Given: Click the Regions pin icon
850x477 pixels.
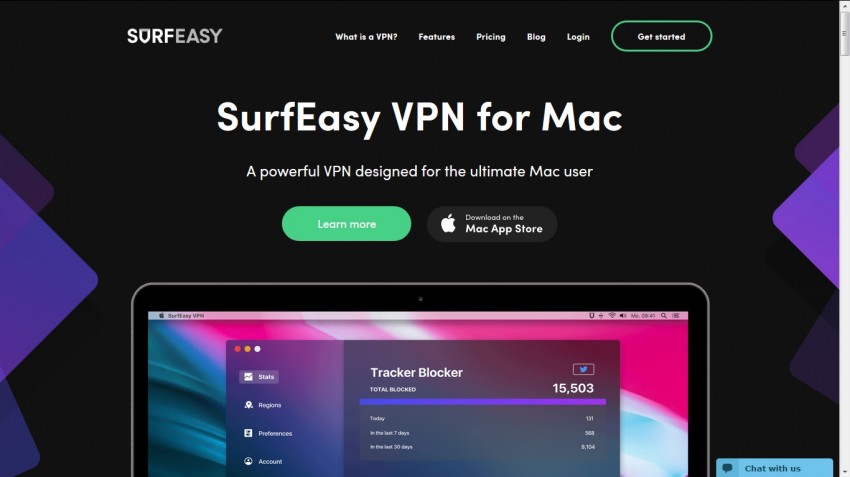Looking at the screenshot, I should coord(248,405).
